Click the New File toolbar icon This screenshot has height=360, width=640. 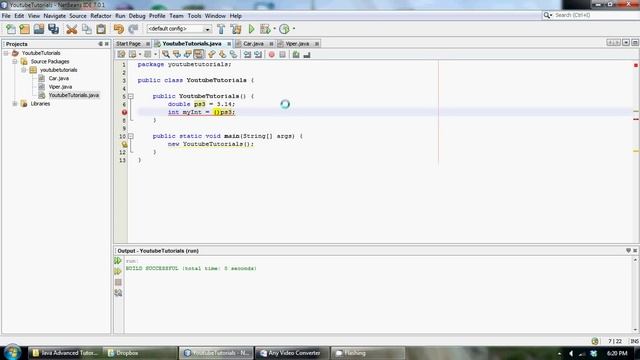pyautogui.click(x=11, y=29)
